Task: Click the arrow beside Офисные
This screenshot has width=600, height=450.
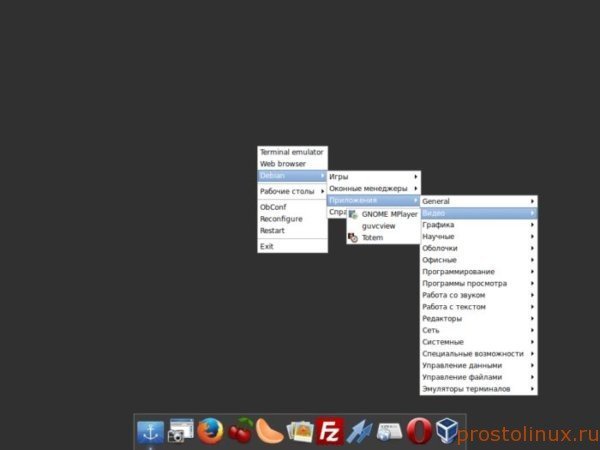Action: point(532,260)
